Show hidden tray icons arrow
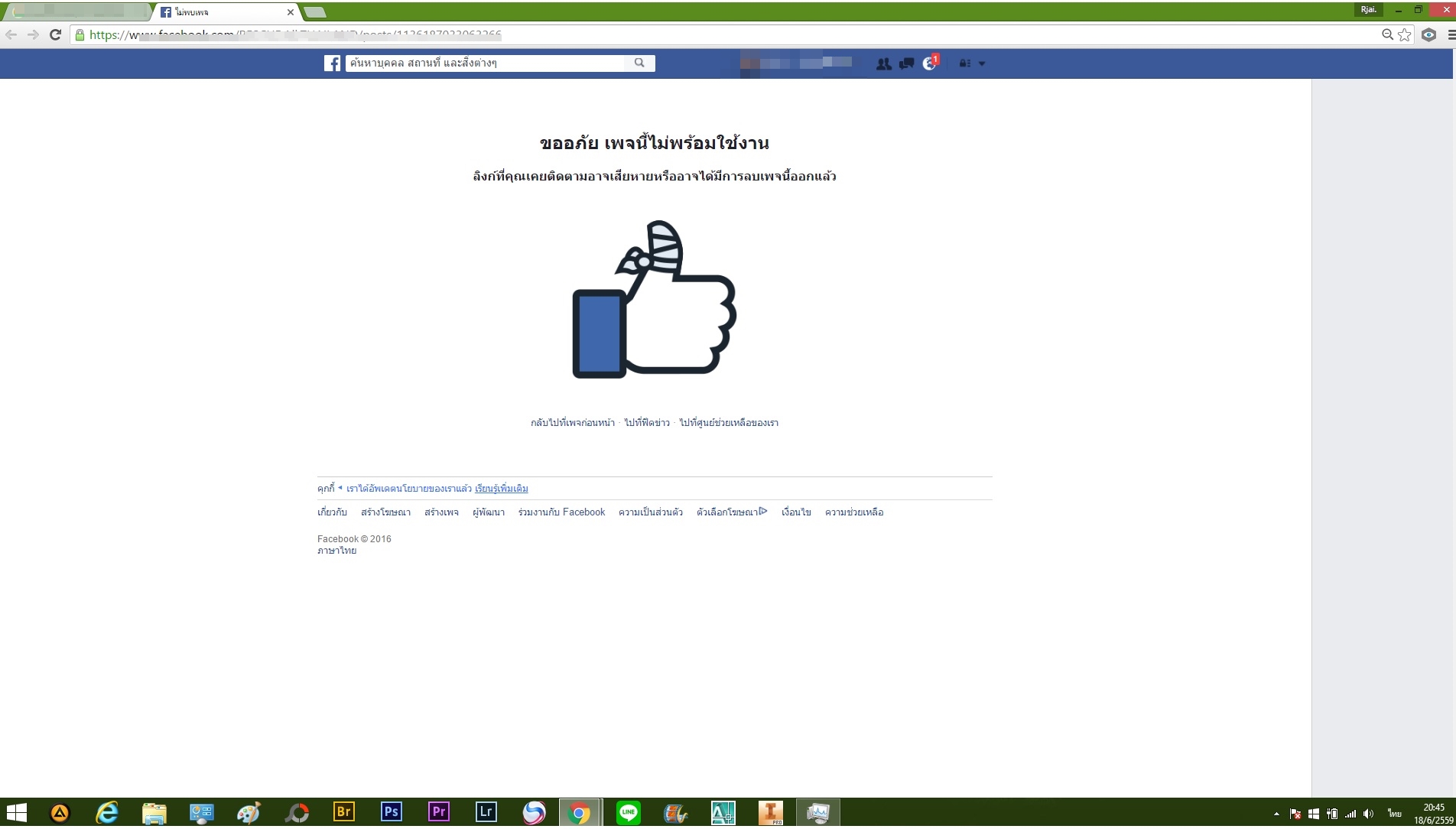 (x=1276, y=814)
